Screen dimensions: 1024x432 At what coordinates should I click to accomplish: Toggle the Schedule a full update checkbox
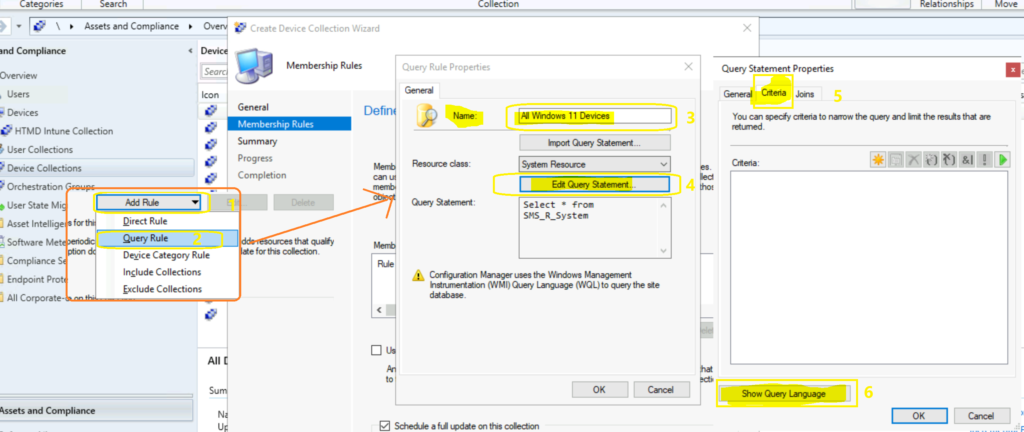[385, 425]
